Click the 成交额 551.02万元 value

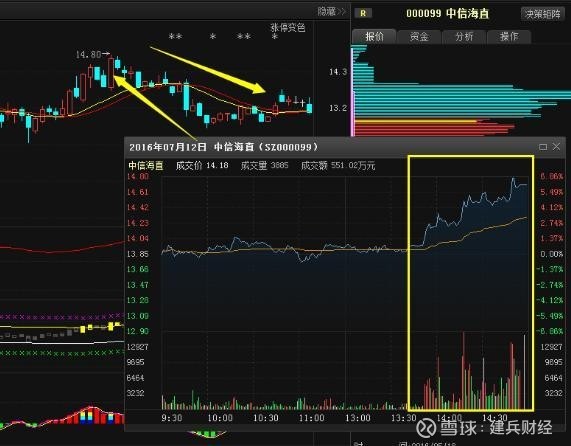338,166
